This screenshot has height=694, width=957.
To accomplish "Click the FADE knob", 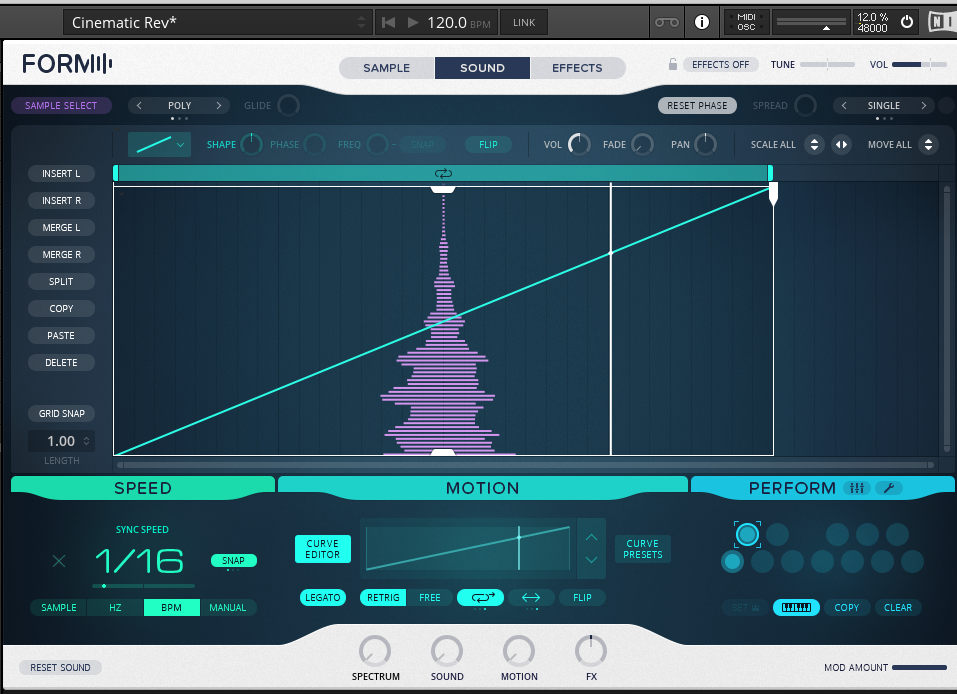I will pos(642,145).
